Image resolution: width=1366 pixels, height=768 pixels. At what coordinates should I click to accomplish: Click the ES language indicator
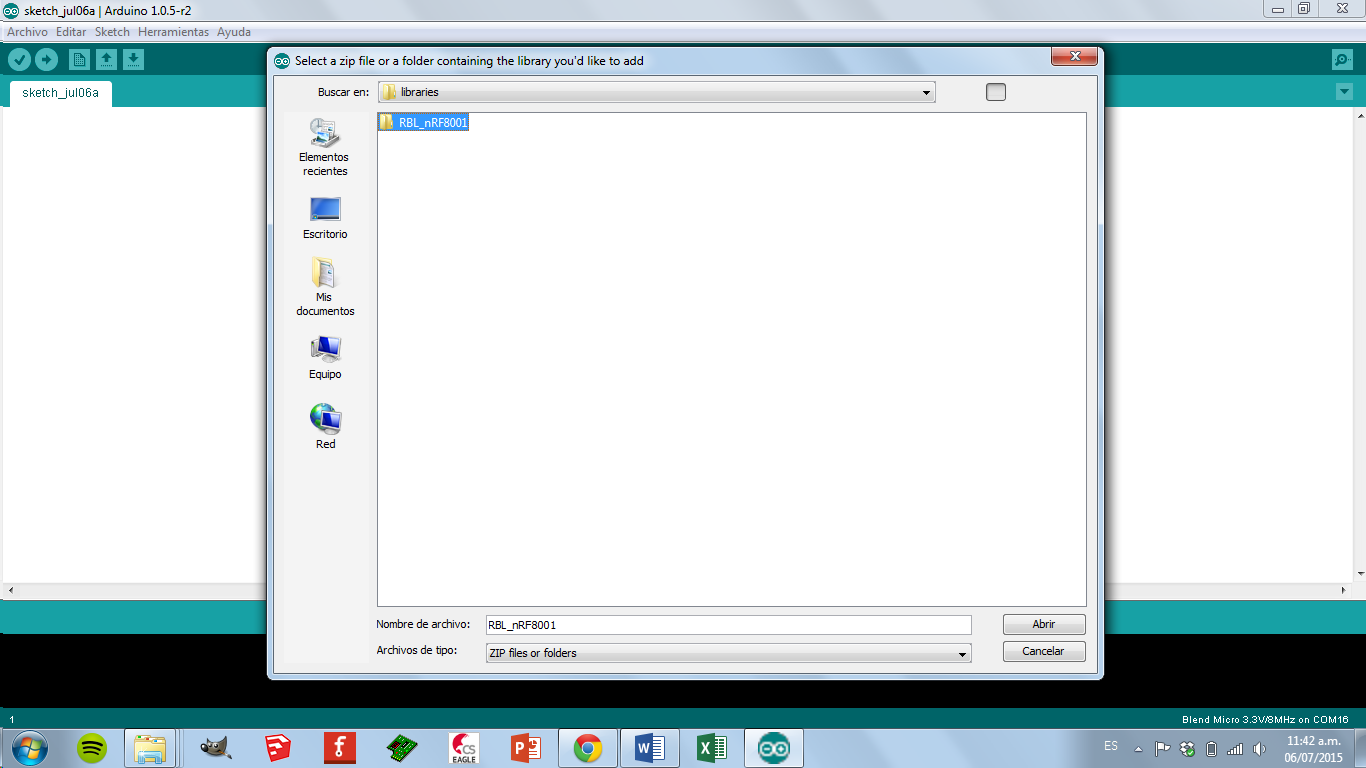click(x=1111, y=747)
